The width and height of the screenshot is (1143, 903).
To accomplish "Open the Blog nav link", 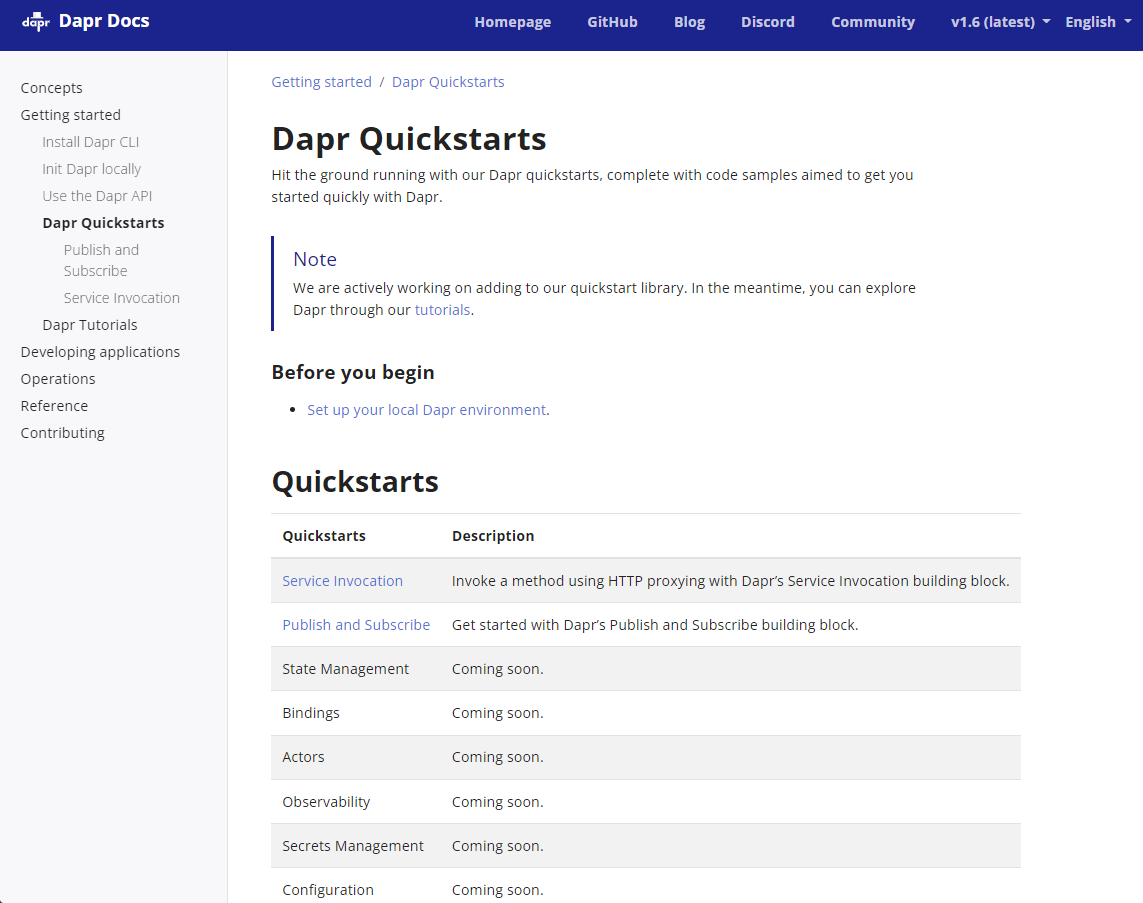I will 690,22.
